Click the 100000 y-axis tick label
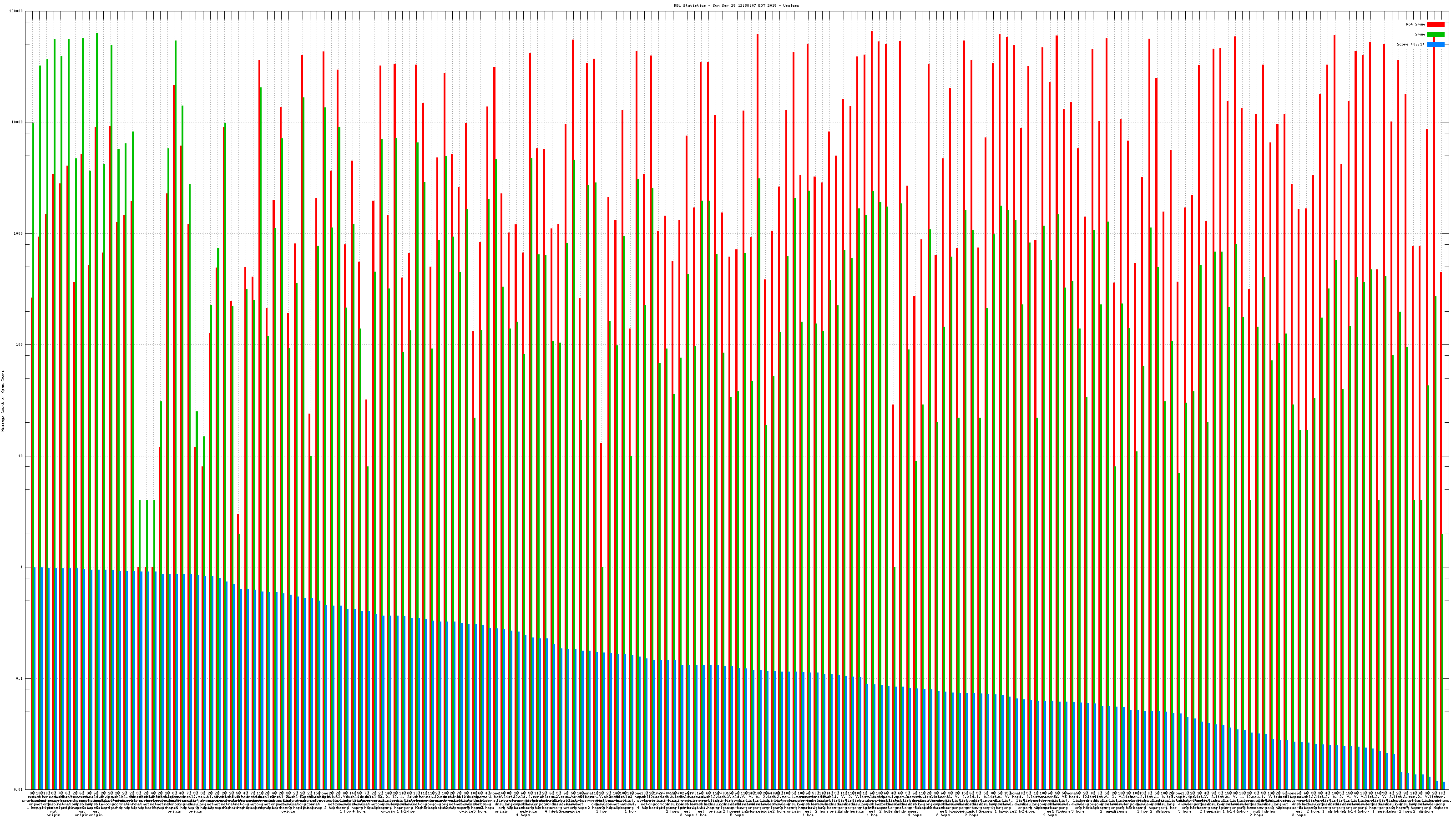 (x=17, y=11)
